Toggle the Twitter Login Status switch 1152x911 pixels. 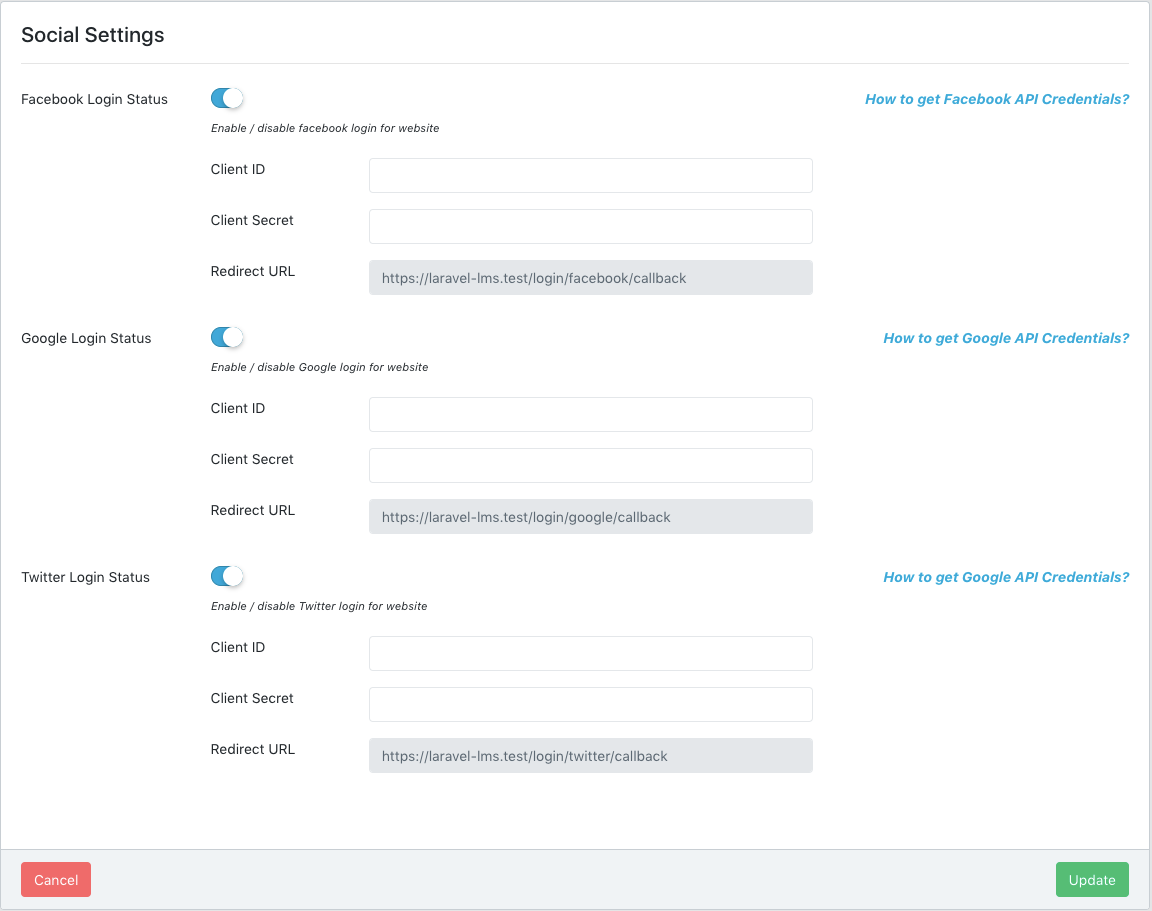[227, 576]
